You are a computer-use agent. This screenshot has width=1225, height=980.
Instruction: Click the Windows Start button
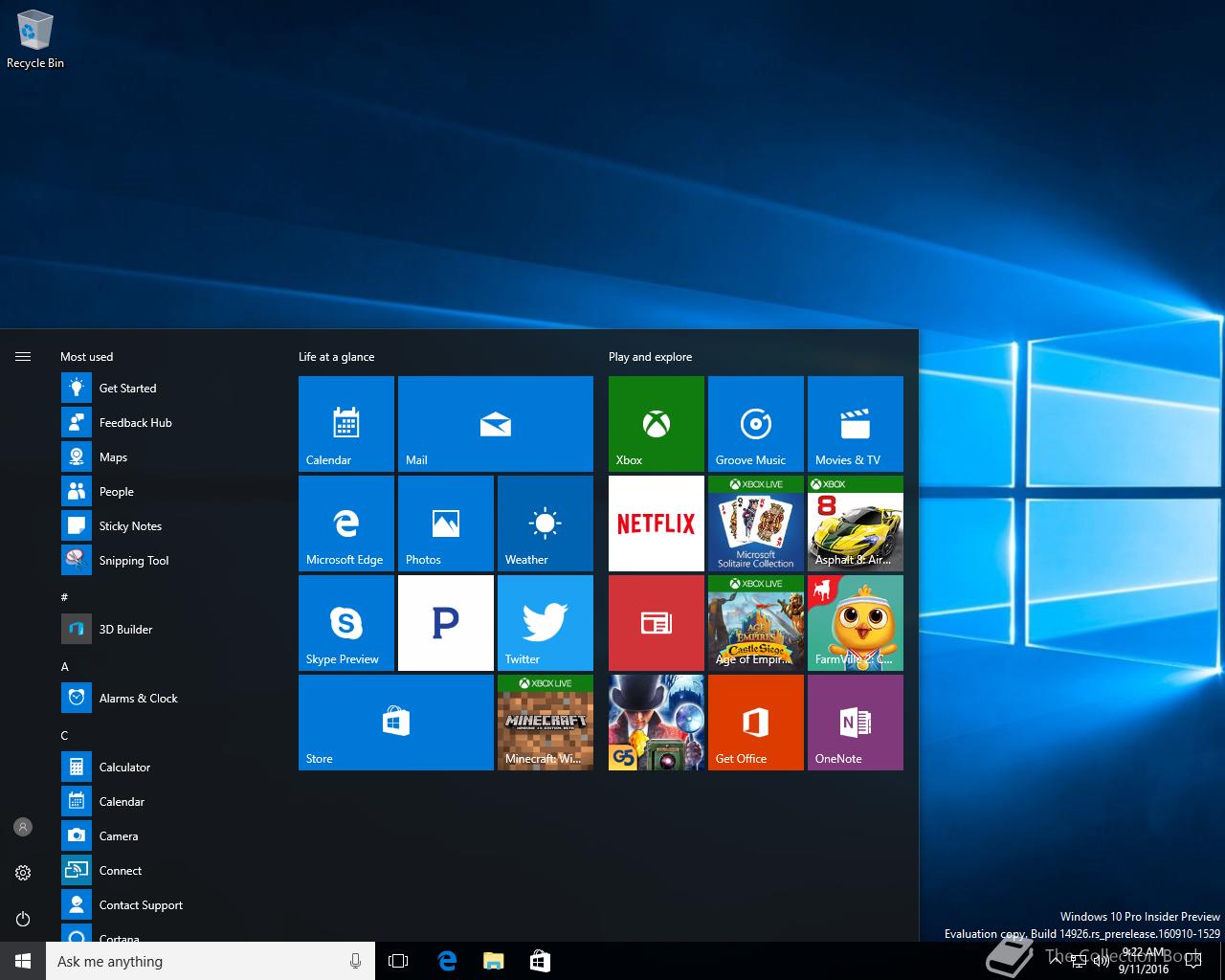[x=23, y=961]
